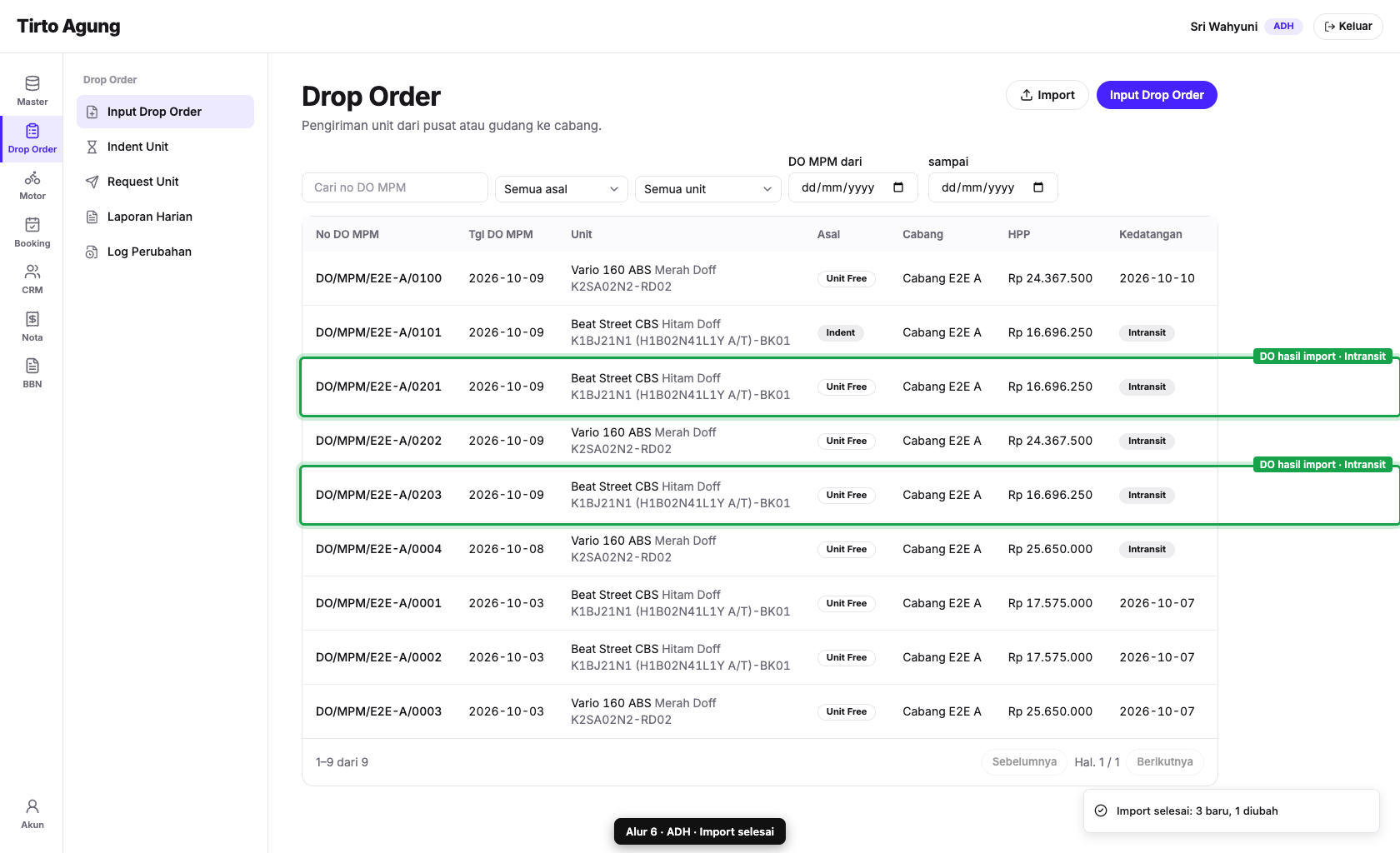Select the Drop Order sidebar icon
The width and height of the screenshot is (1400, 853).
(x=32, y=138)
